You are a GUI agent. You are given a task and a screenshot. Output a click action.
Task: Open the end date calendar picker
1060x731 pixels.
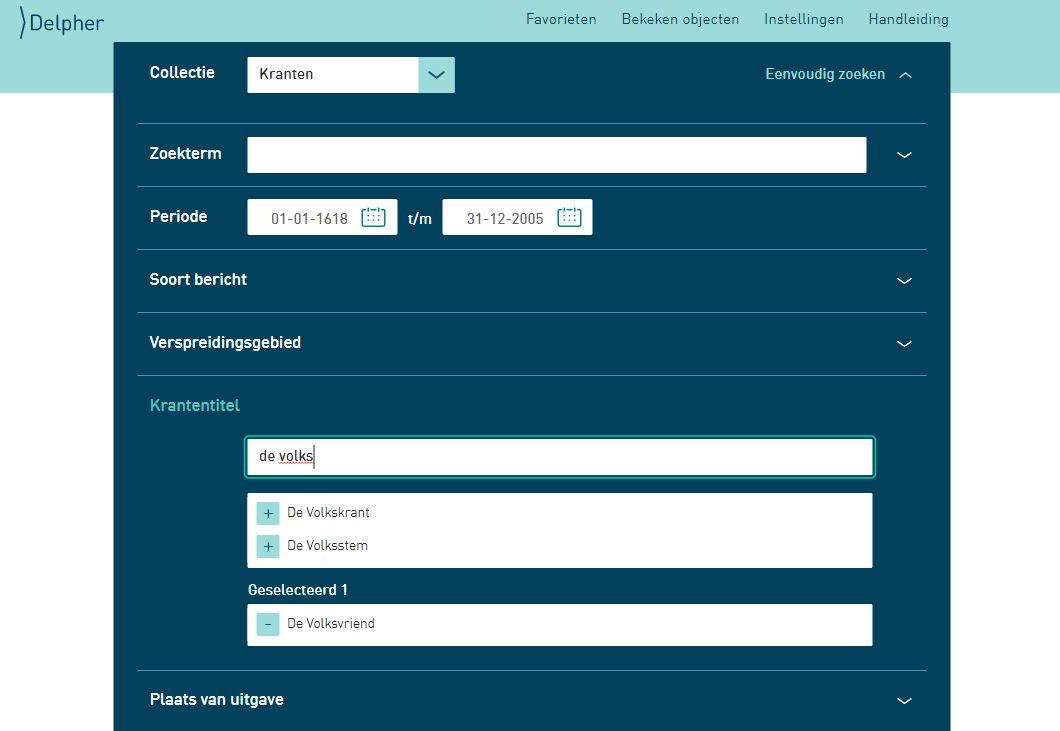click(569, 217)
